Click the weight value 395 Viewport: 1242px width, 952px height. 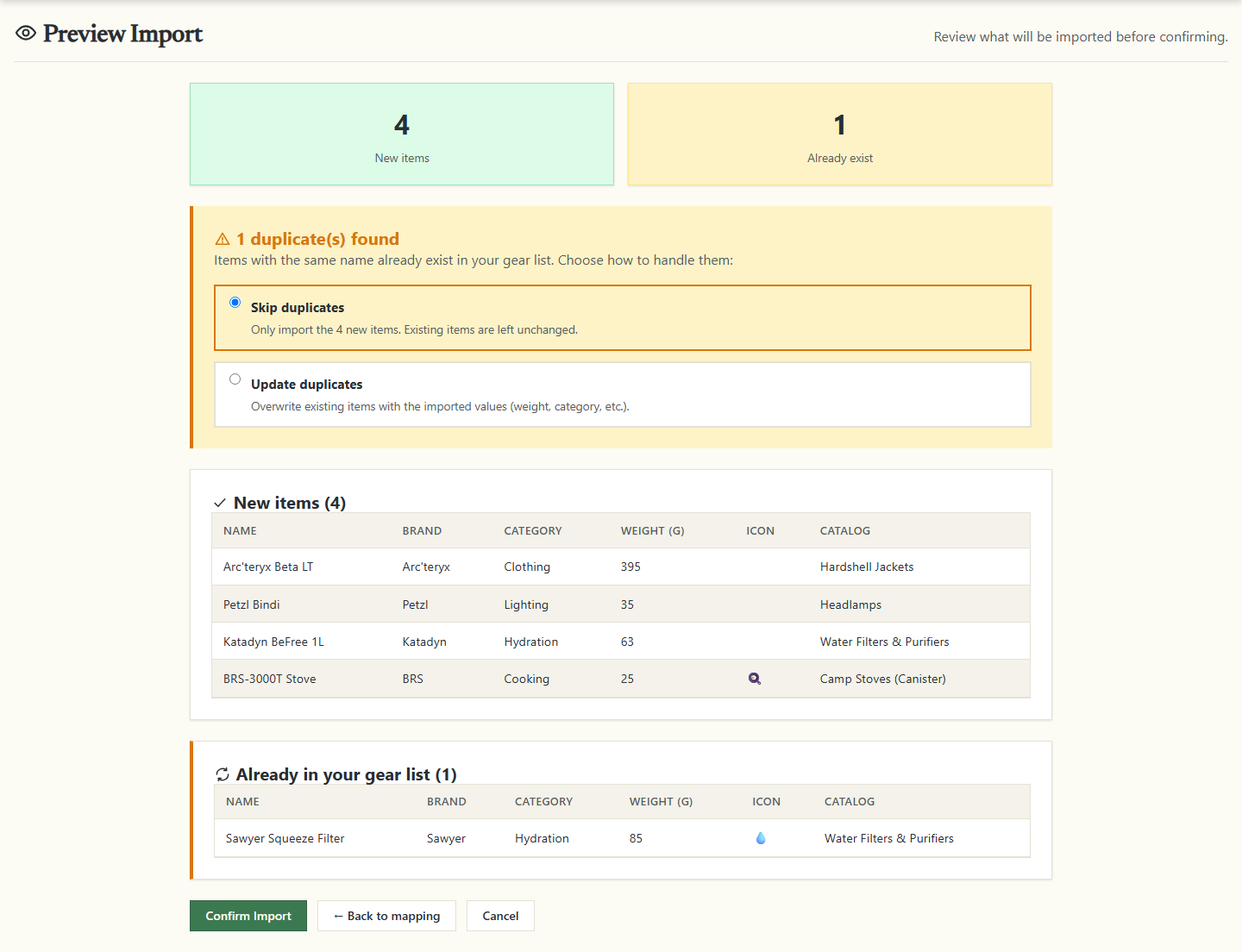pos(630,567)
